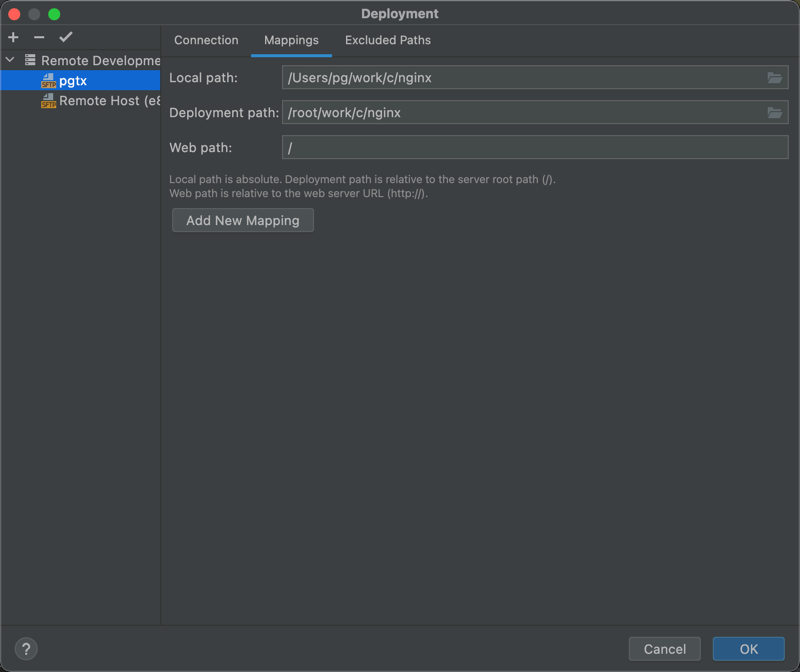Focus the Local path text field

[520, 78]
